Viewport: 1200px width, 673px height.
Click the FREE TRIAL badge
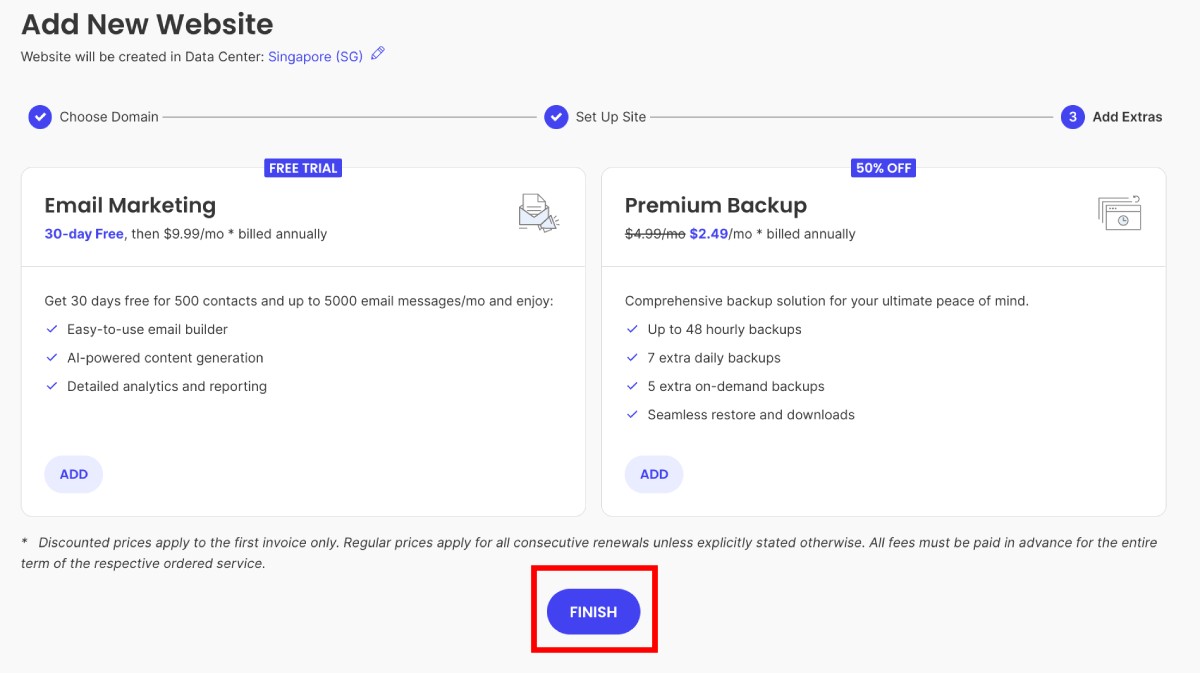[303, 167]
